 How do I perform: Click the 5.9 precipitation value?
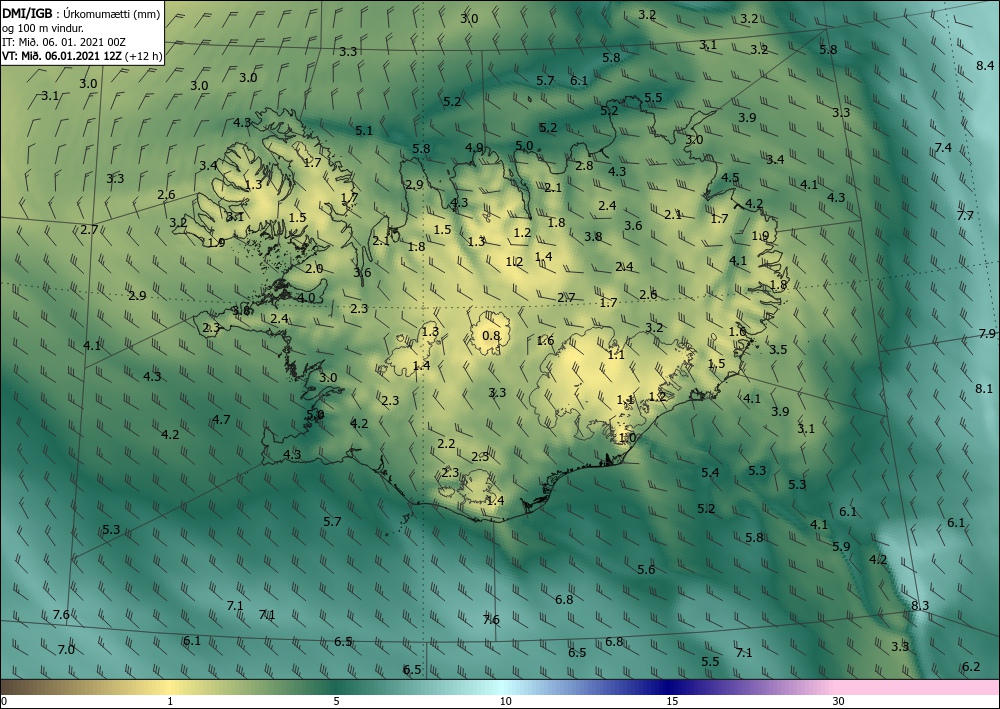click(x=841, y=546)
